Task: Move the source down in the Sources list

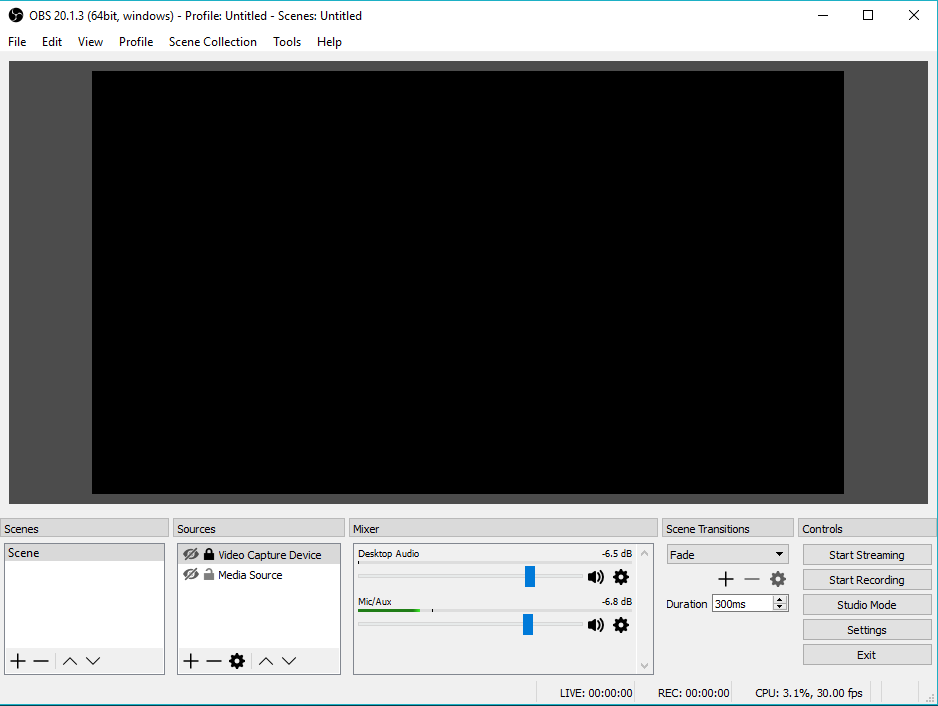Action: pos(289,661)
